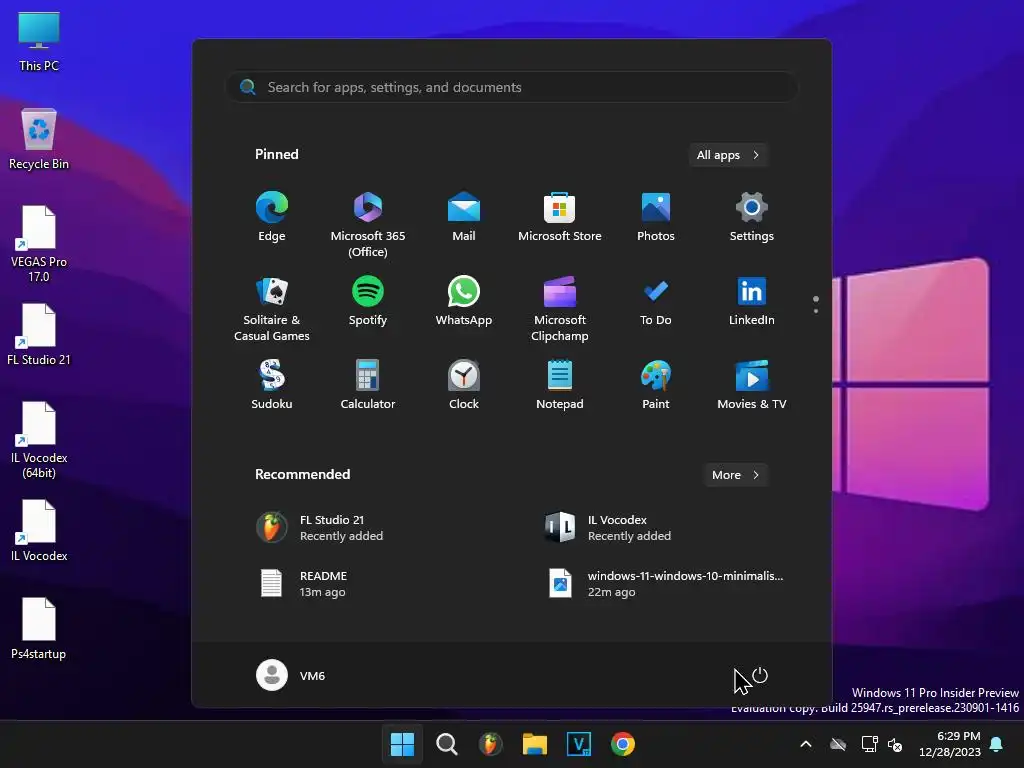Click the muted volume tray icon
Viewport: 1024px width, 768px height.
(895, 744)
